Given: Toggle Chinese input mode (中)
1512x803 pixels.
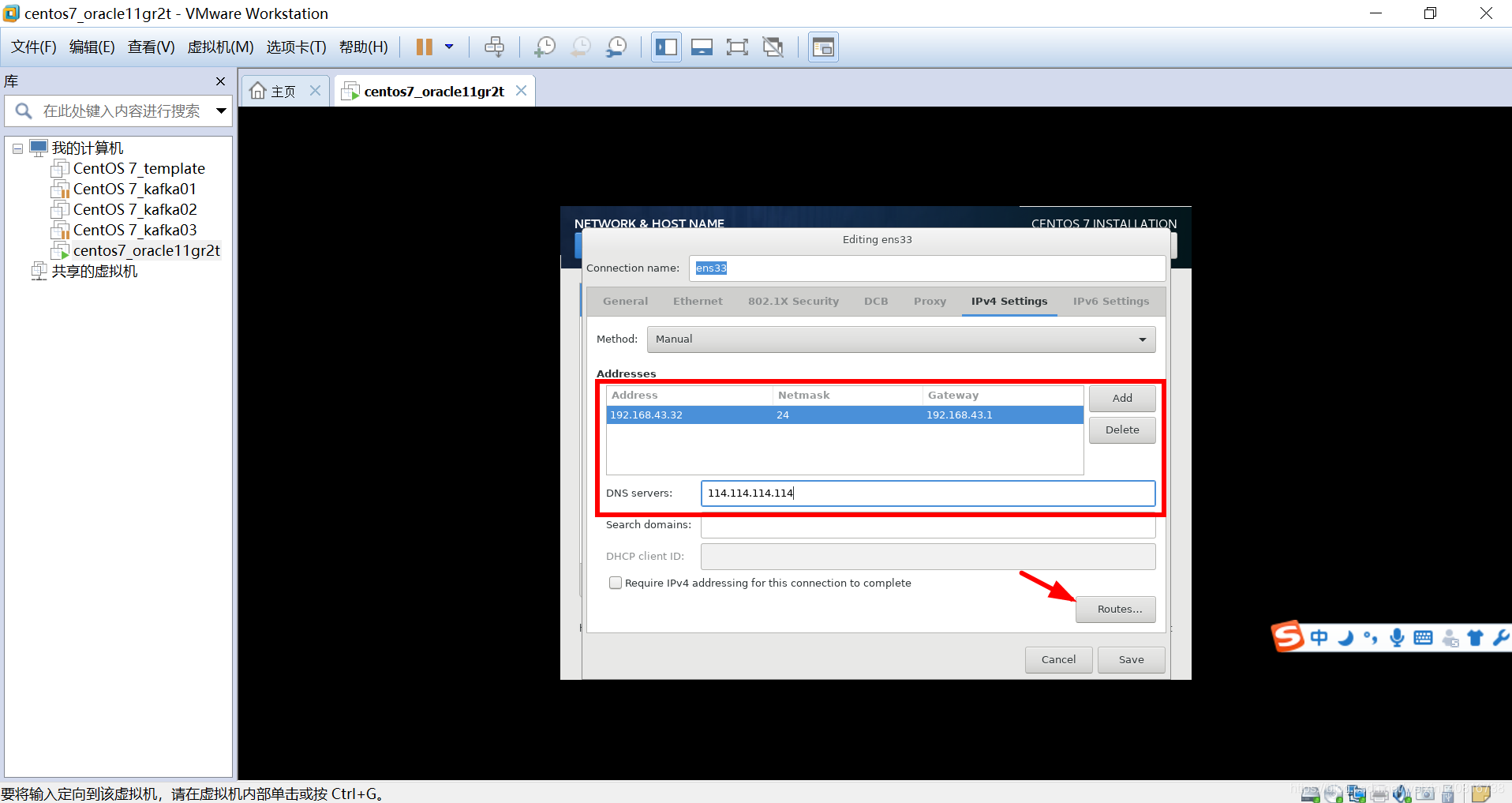Looking at the screenshot, I should [x=1319, y=637].
